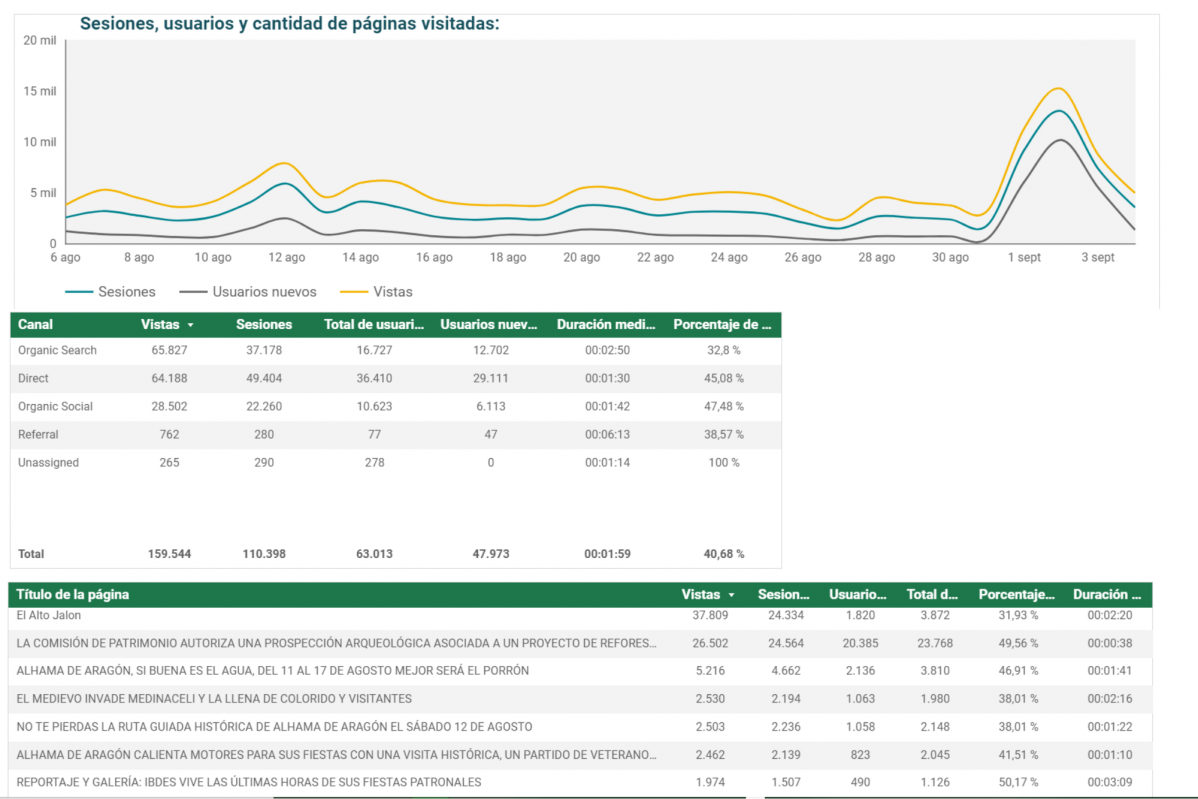The width and height of the screenshot is (1198, 799).
Task: Click Organic Search views value 65.827
Action: click(x=169, y=351)
